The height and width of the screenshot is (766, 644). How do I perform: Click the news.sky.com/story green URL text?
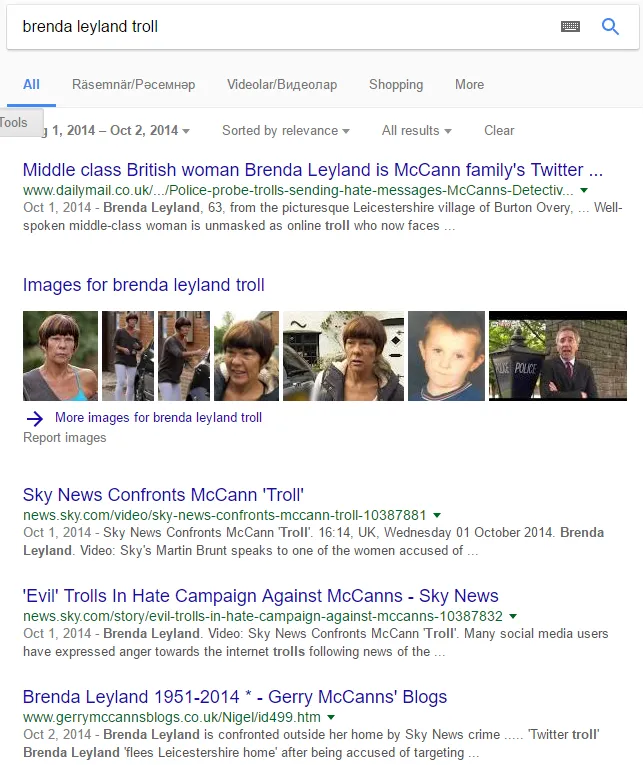[x=263, y=617]
